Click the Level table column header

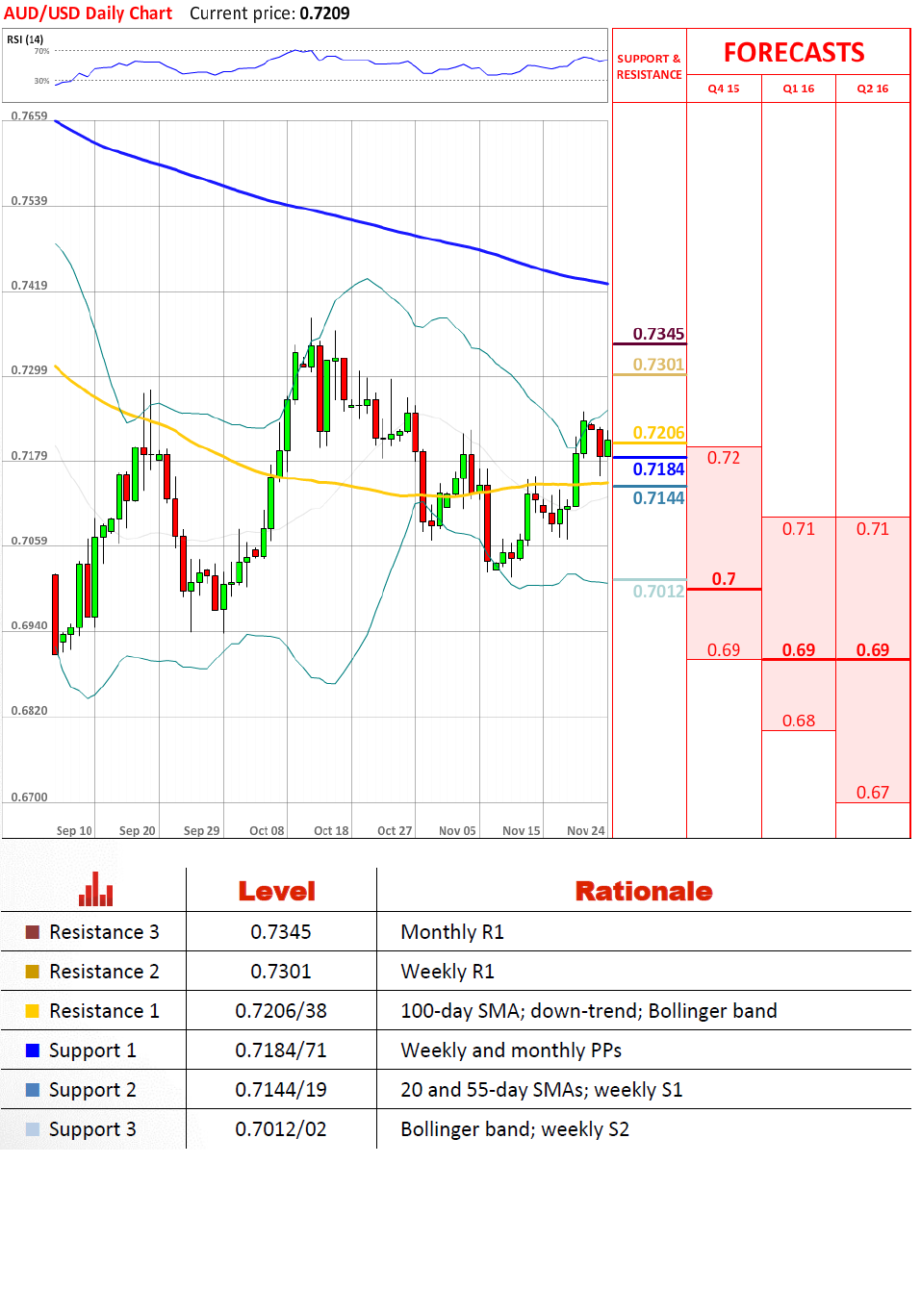tap(277, 891)
